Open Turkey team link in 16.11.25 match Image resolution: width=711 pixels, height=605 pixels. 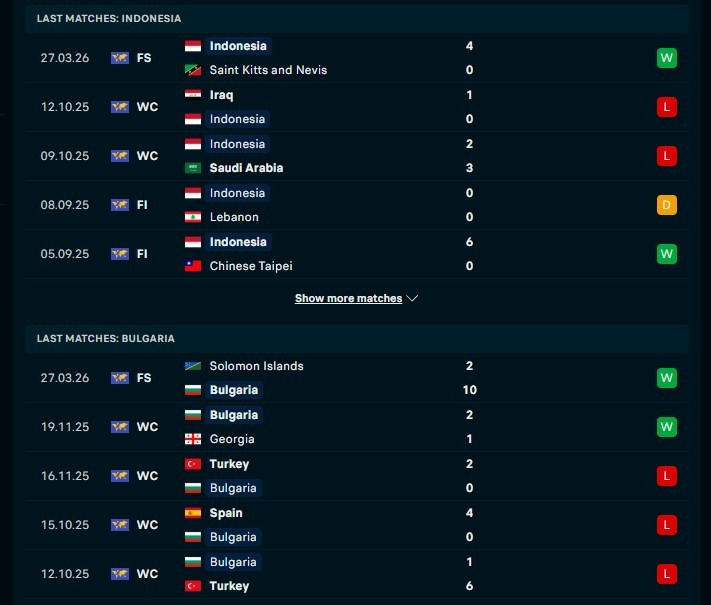229,464
